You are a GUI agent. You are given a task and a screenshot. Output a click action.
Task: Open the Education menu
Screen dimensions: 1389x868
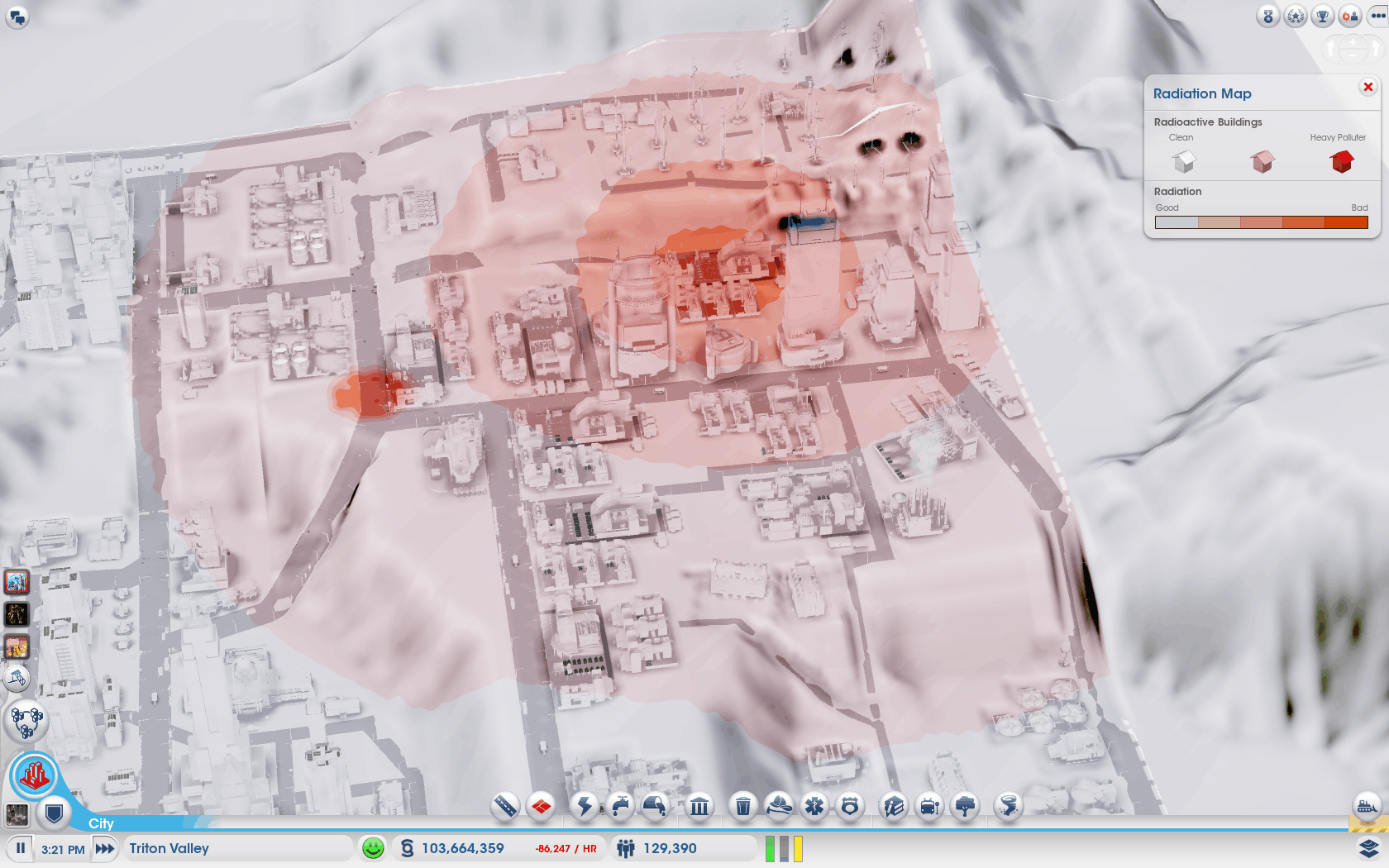[x=894, y=805]
